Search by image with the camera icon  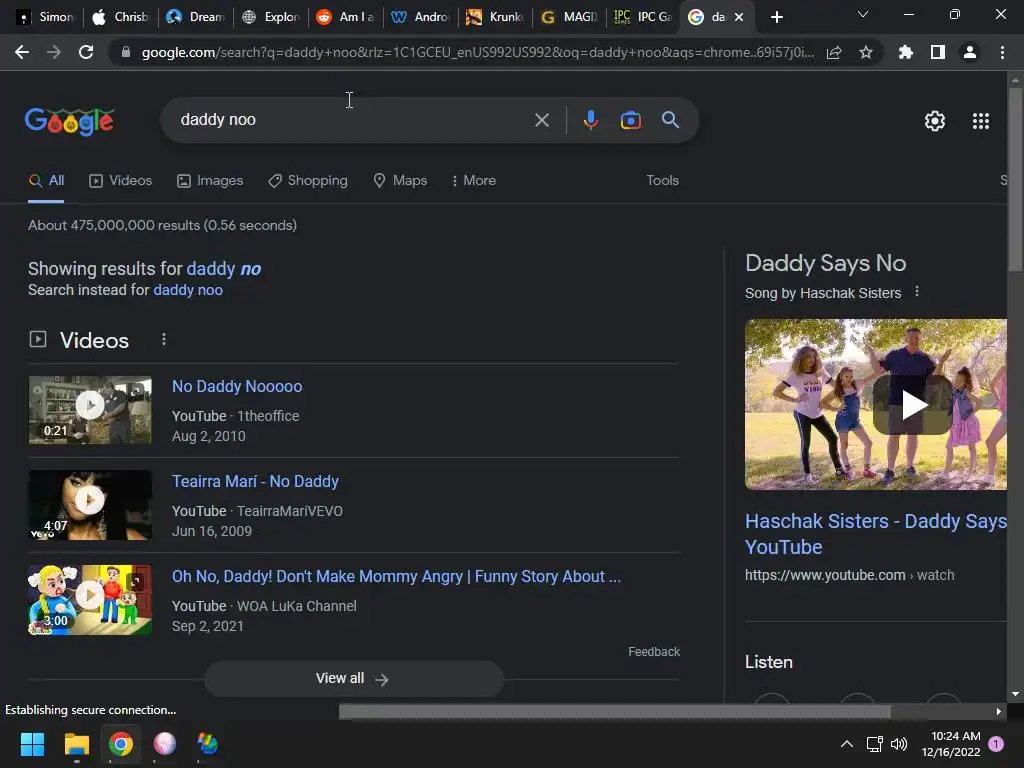(x=630, y=120)
